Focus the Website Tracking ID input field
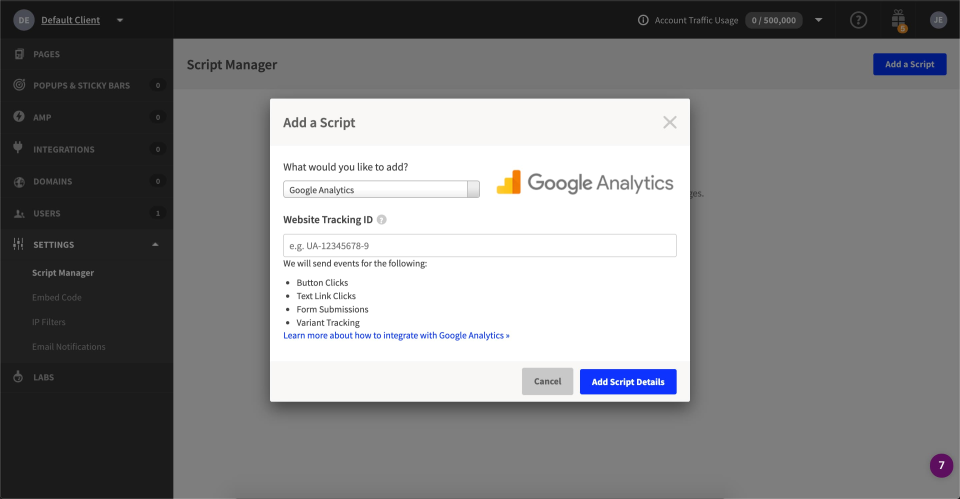 pyautogui.click(x=479, y=246)
